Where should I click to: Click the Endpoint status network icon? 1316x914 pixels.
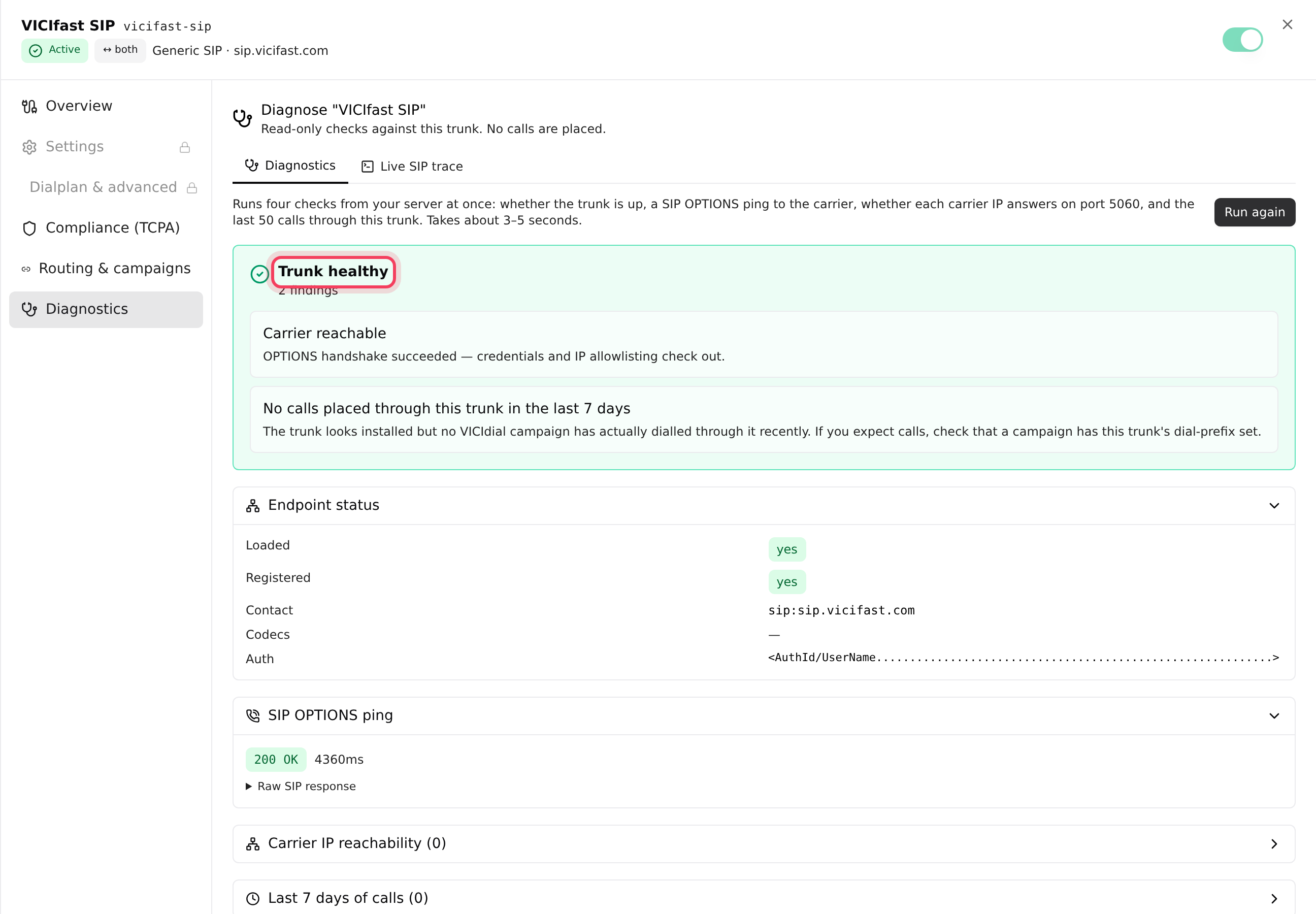click(x=252, y=506)
